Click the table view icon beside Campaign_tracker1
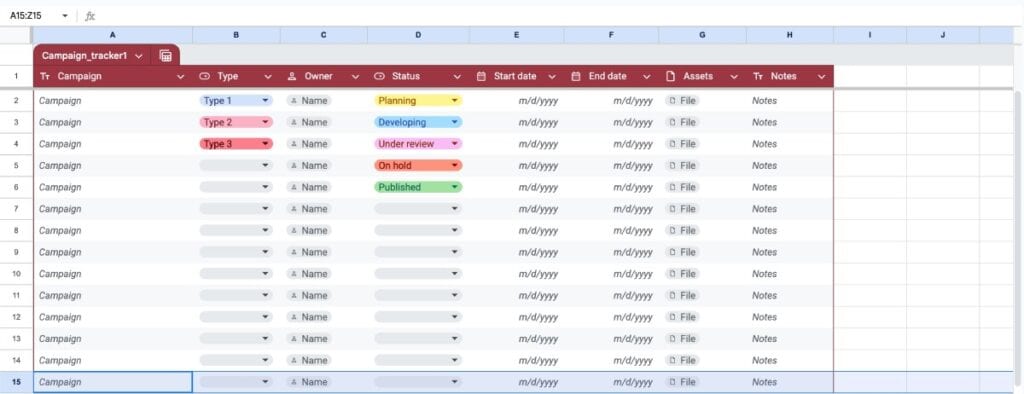Image resolution: width=1024 pixels, height=394 pixels. click(x=166, y=56)
